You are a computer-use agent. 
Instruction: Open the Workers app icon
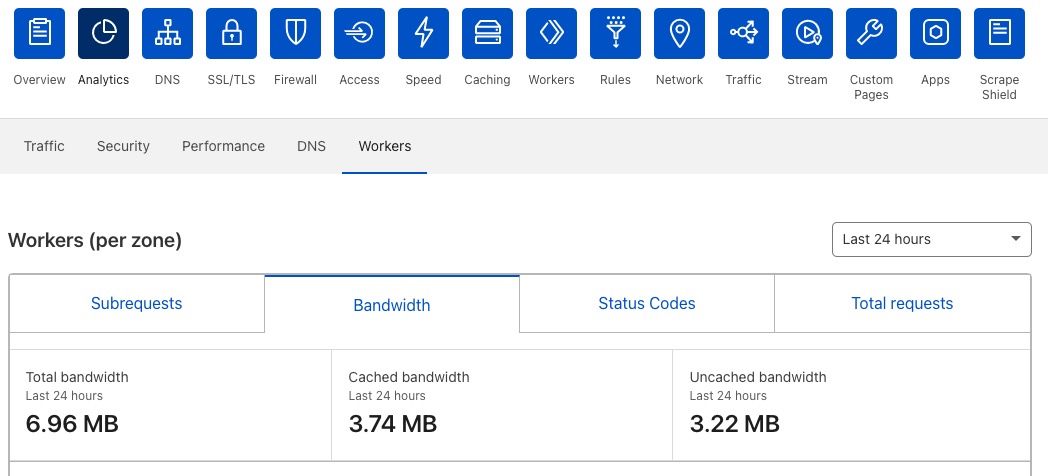tap(551, 34)
